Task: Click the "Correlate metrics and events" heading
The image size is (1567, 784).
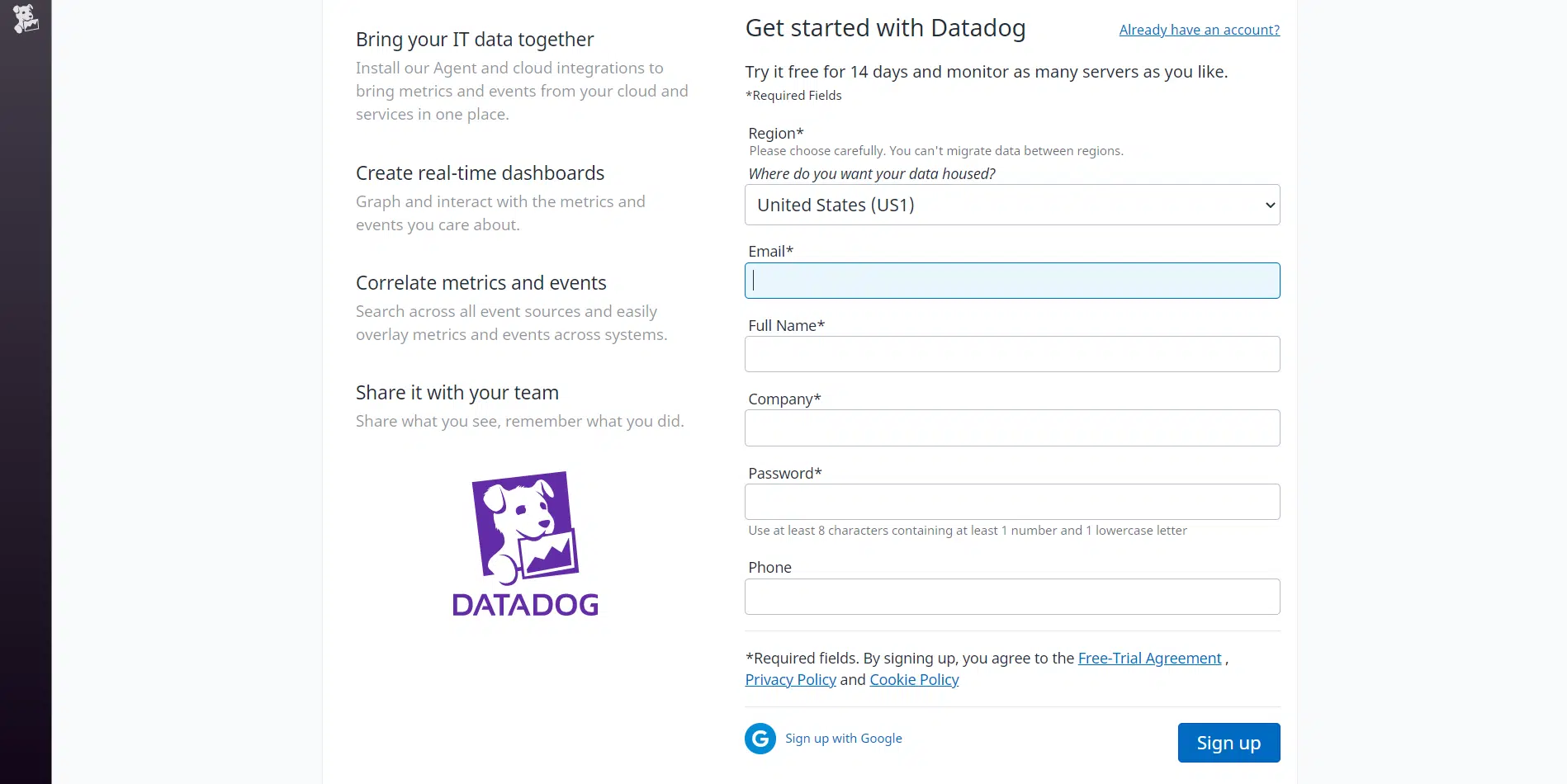Action: tap(481, 283)
